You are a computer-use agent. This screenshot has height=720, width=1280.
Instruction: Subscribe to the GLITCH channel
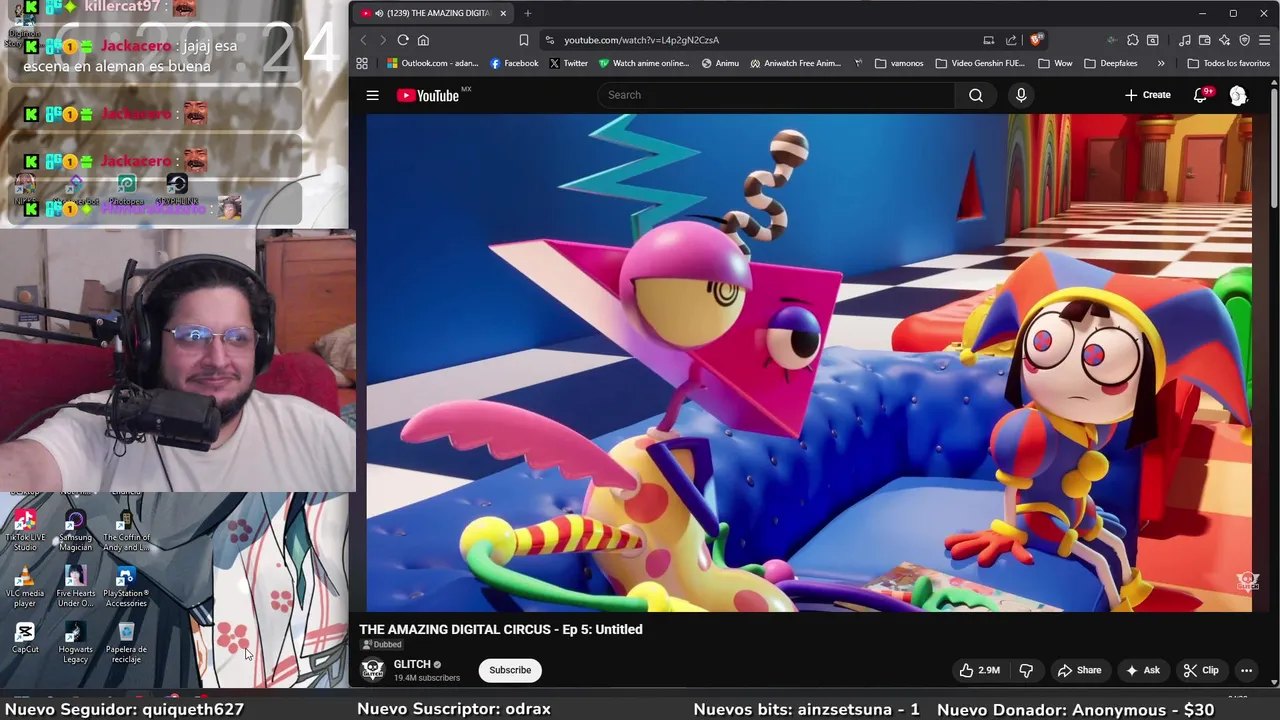510,670
